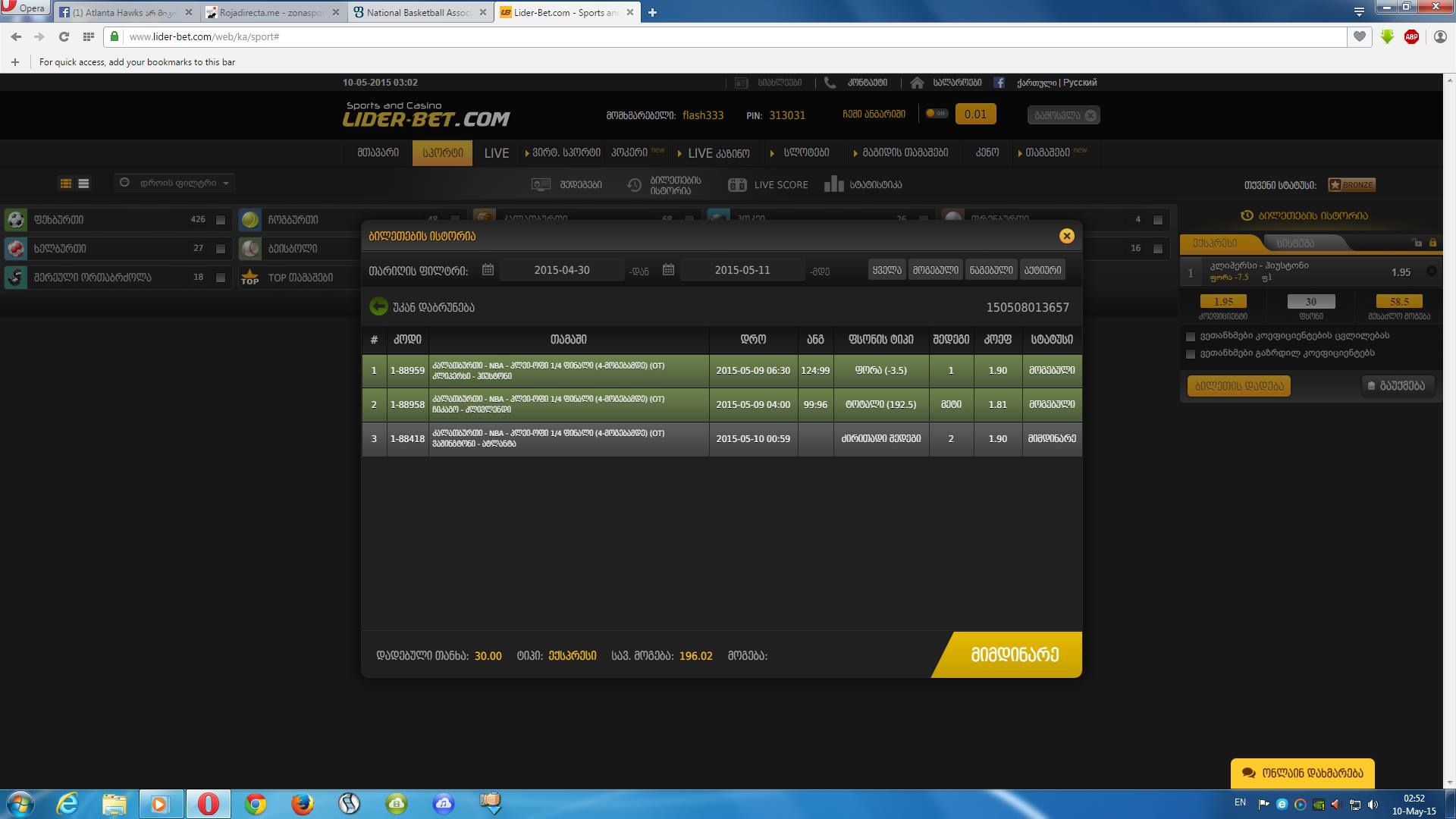Click the Facebook icon in top bar

[x=999, y=83]
